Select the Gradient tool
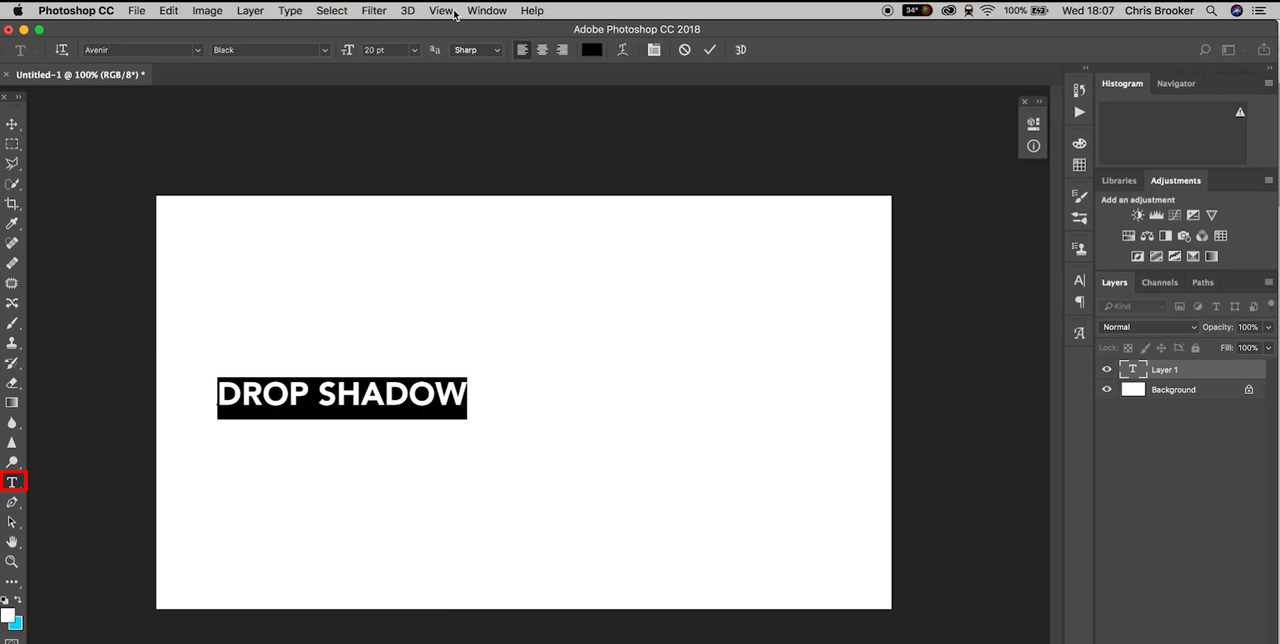The image size is (1280, 644). click(x=12, y=403)
